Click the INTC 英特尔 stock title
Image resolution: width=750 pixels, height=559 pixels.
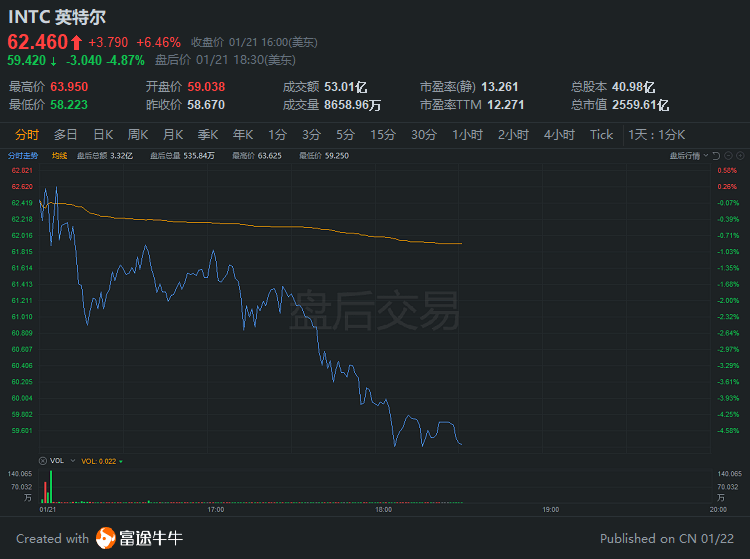coord(56,17)
